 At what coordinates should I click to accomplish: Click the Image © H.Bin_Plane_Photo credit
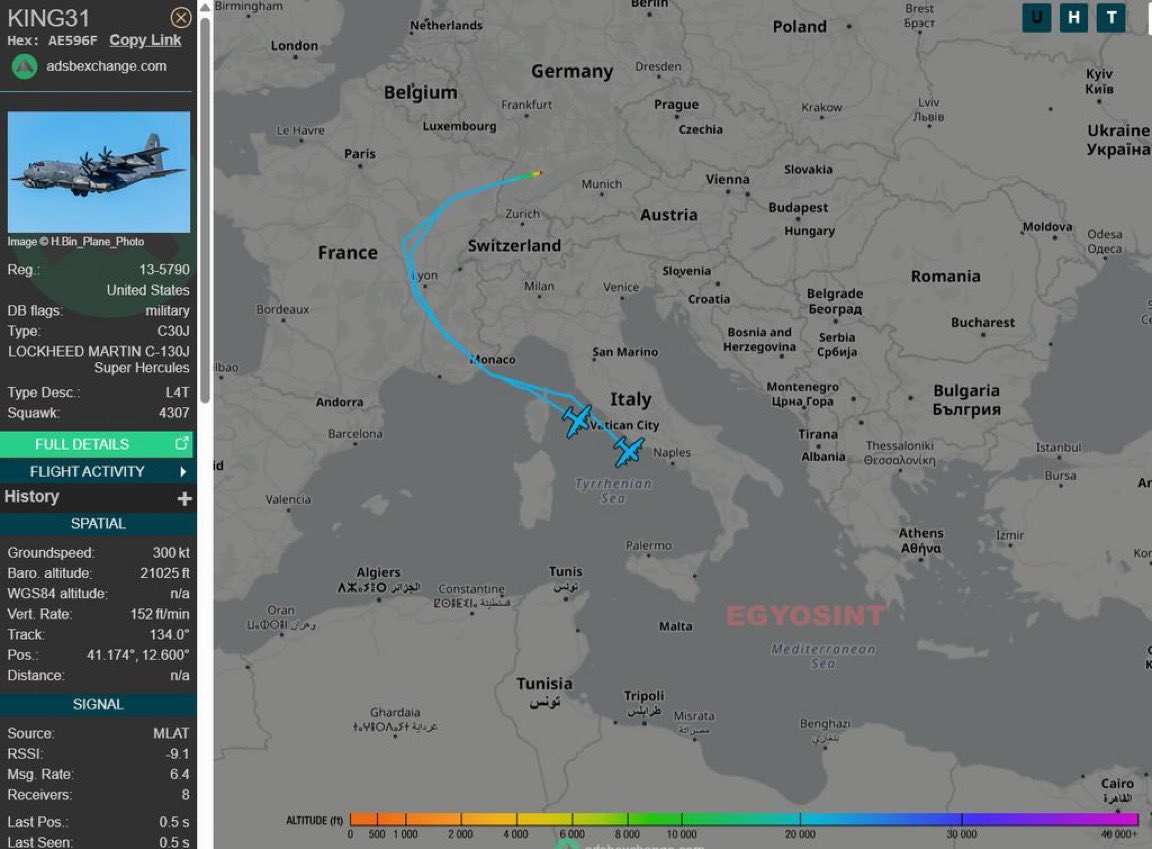pyautogui.click(x=76, y=242)
